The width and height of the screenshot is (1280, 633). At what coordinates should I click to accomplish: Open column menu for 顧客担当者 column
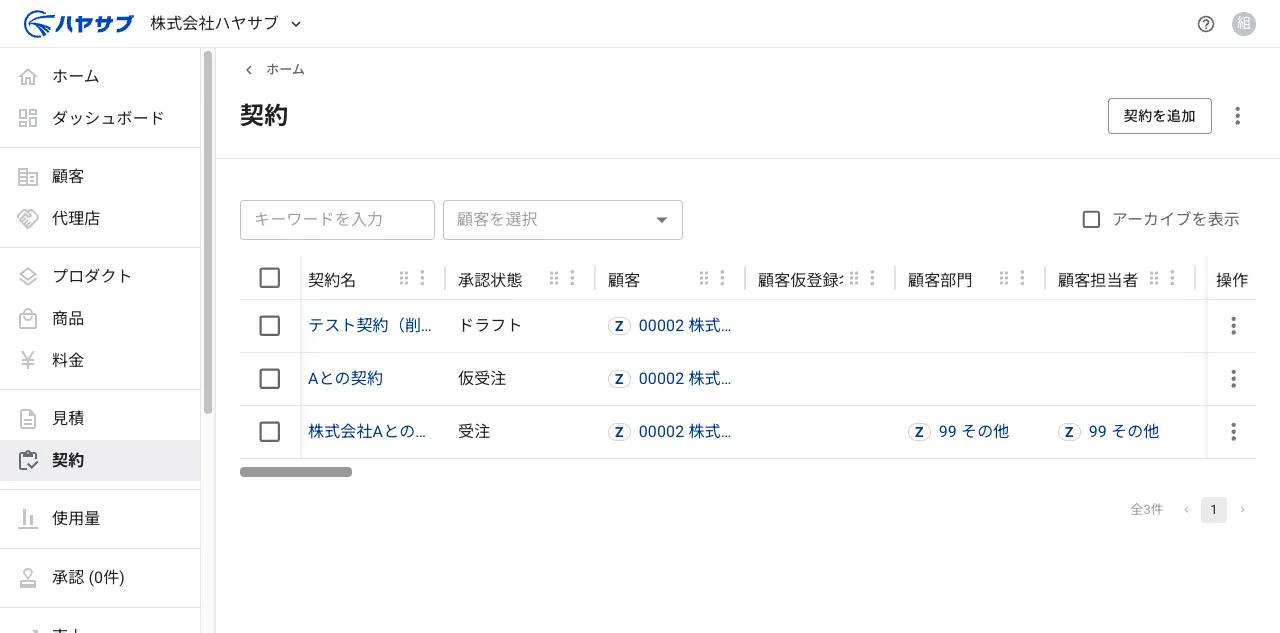[1173, 278]
